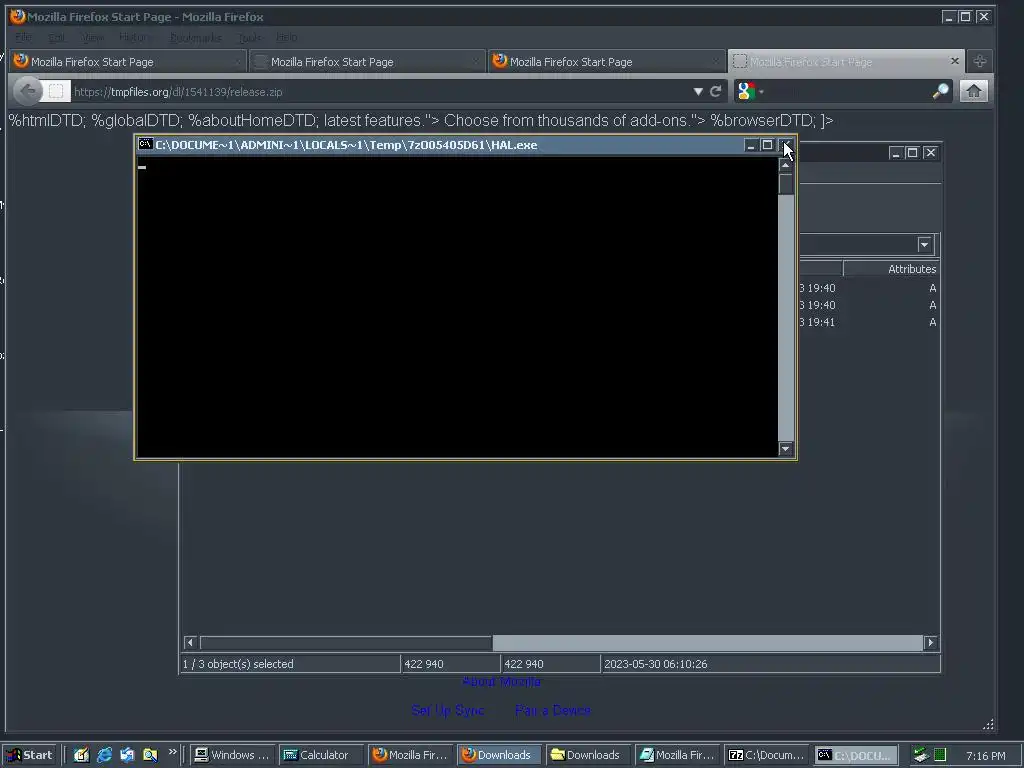Launch the first quick launch icon beside Start
The image size is (1024, 768).
click(x=81, y=755)
